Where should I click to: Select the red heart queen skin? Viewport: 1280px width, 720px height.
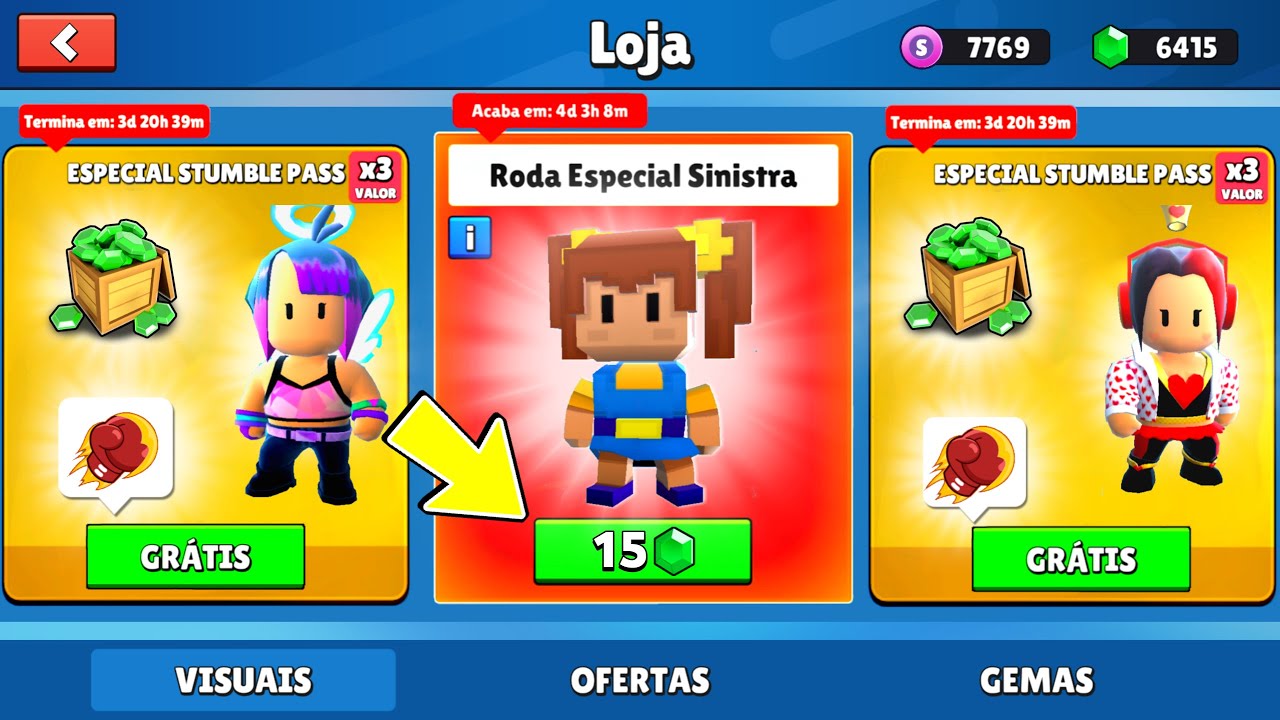(1171, 367)
